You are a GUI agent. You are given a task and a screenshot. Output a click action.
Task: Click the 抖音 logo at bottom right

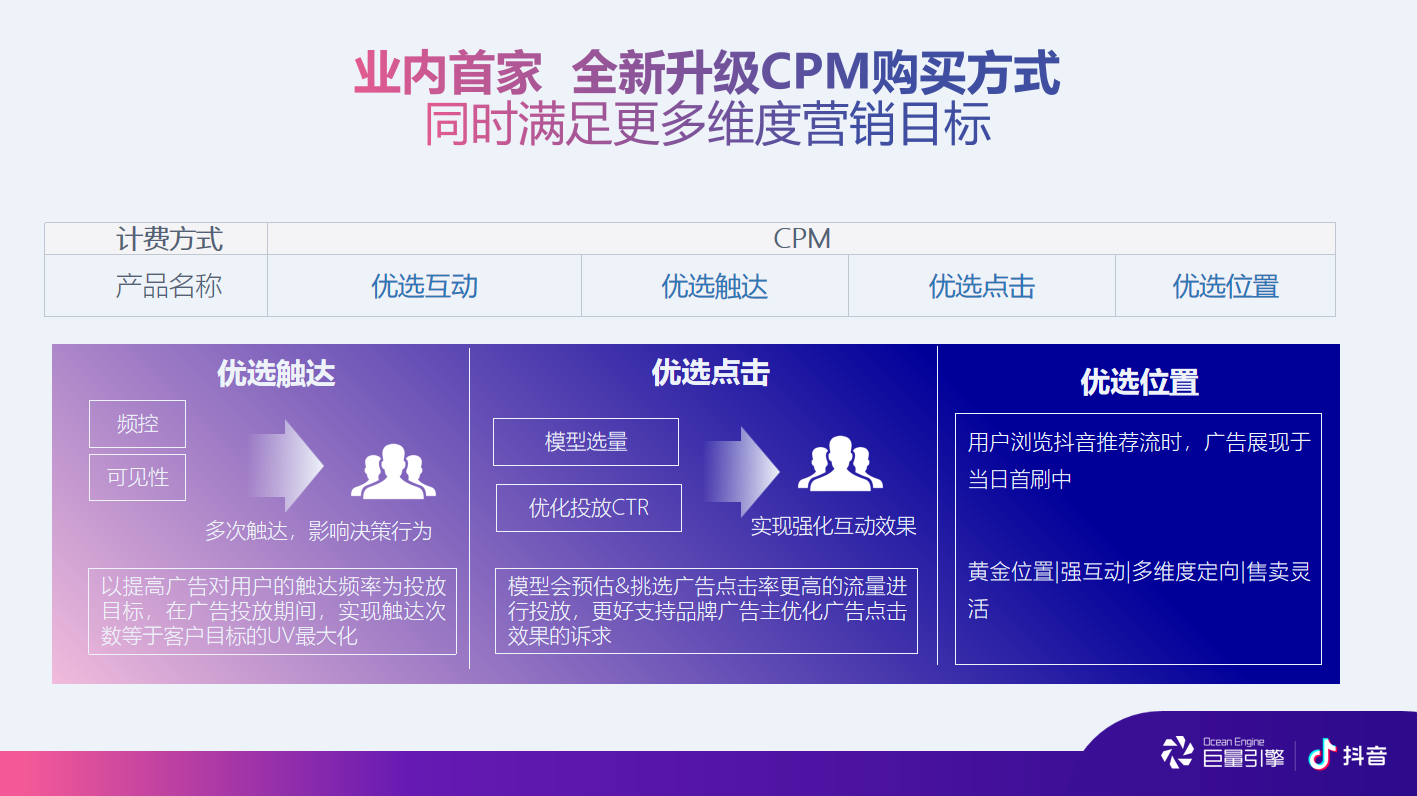[x=1348, y=754]
